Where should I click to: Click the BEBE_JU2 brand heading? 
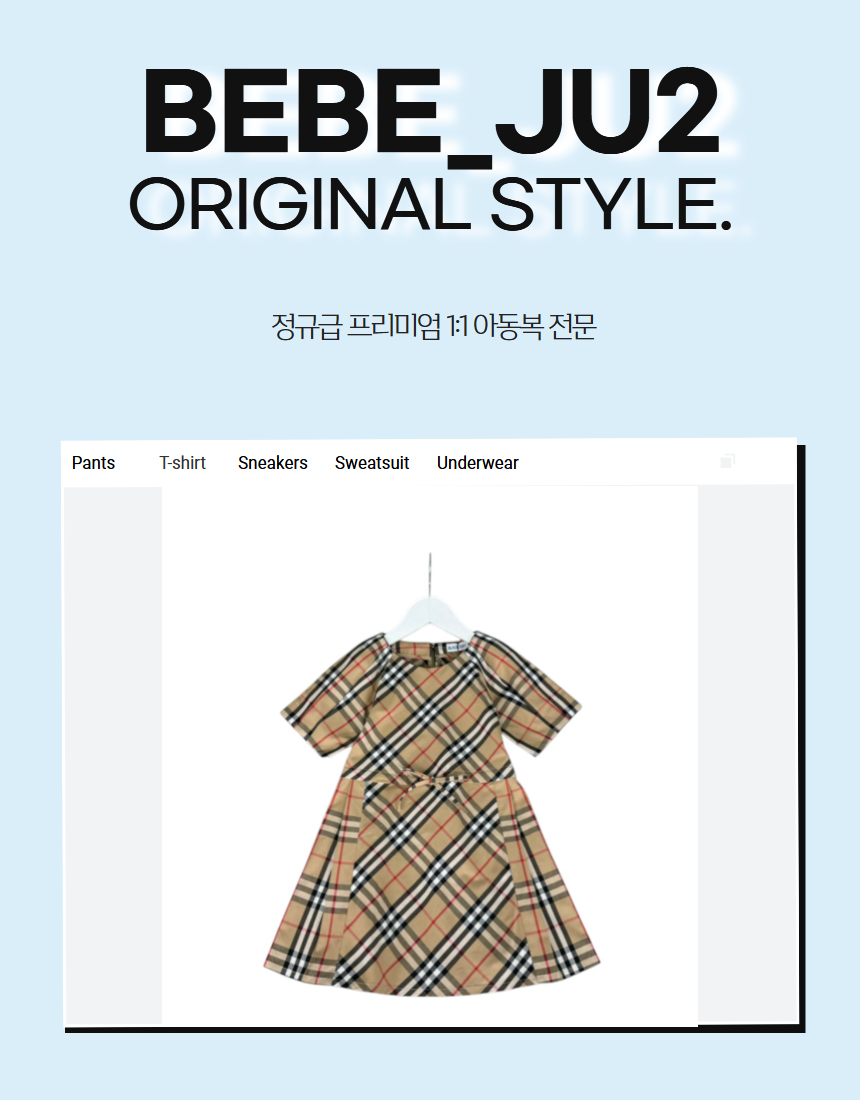pyautogui.click(x=432, y=112)
